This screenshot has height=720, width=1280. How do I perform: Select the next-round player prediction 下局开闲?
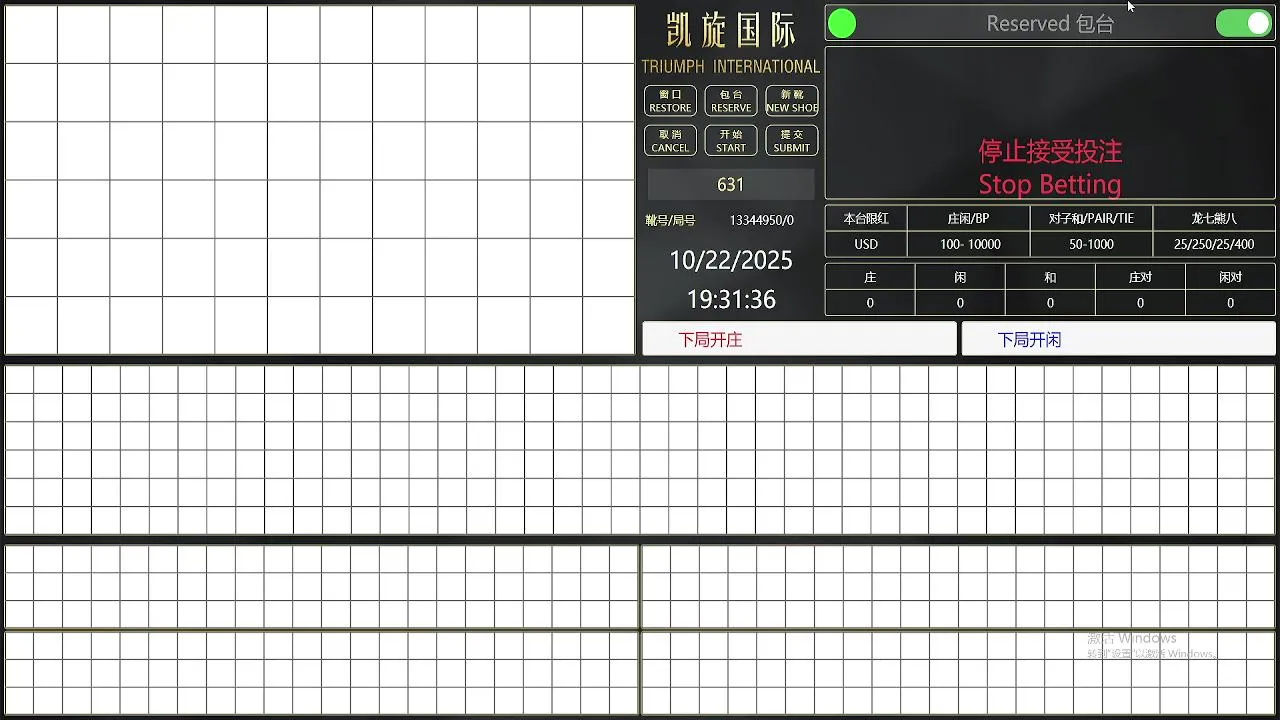point(1118,340)
